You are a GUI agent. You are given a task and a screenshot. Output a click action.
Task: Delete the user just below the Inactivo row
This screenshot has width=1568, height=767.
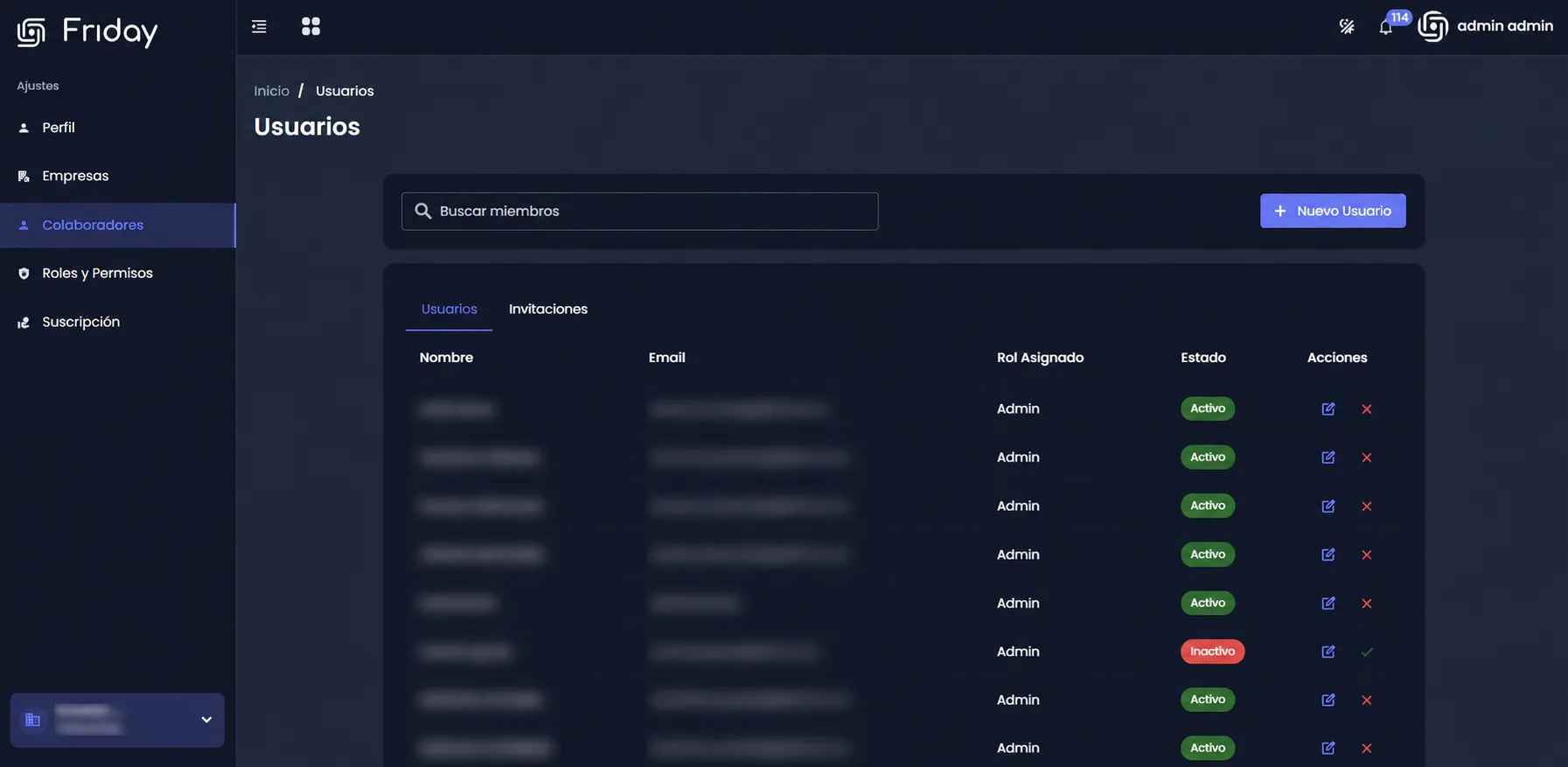tap(1366, 700)
